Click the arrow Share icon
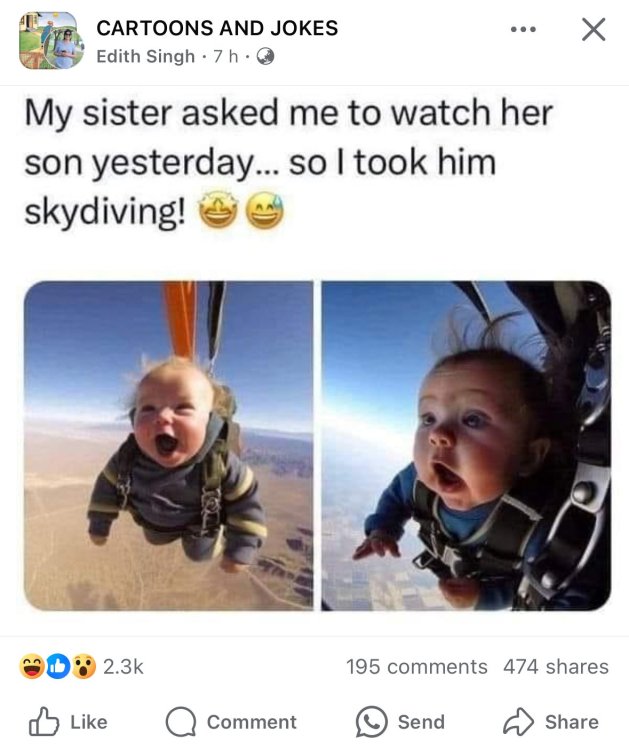629x750 pixels. (518, 721)
